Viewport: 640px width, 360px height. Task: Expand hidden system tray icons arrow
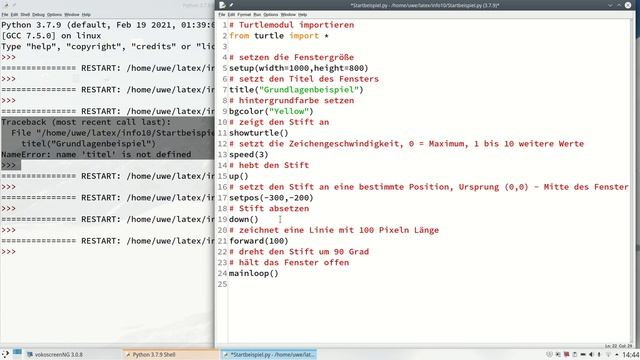click(617, 355)
